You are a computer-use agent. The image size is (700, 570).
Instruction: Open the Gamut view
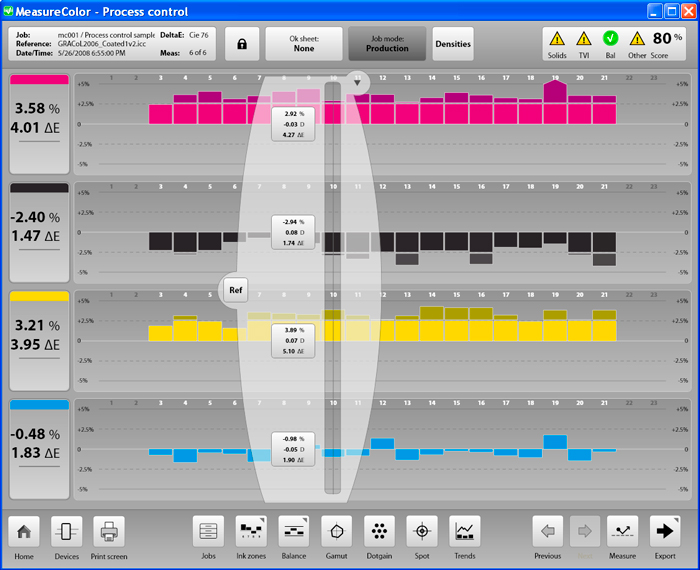click(336, 532)
